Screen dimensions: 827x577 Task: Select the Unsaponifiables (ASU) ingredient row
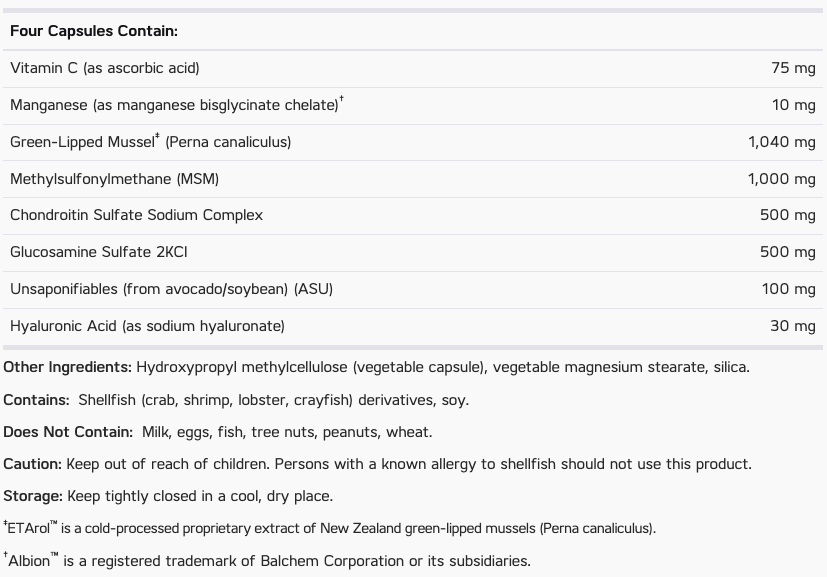pyautogui.click(x=171, y=289)
